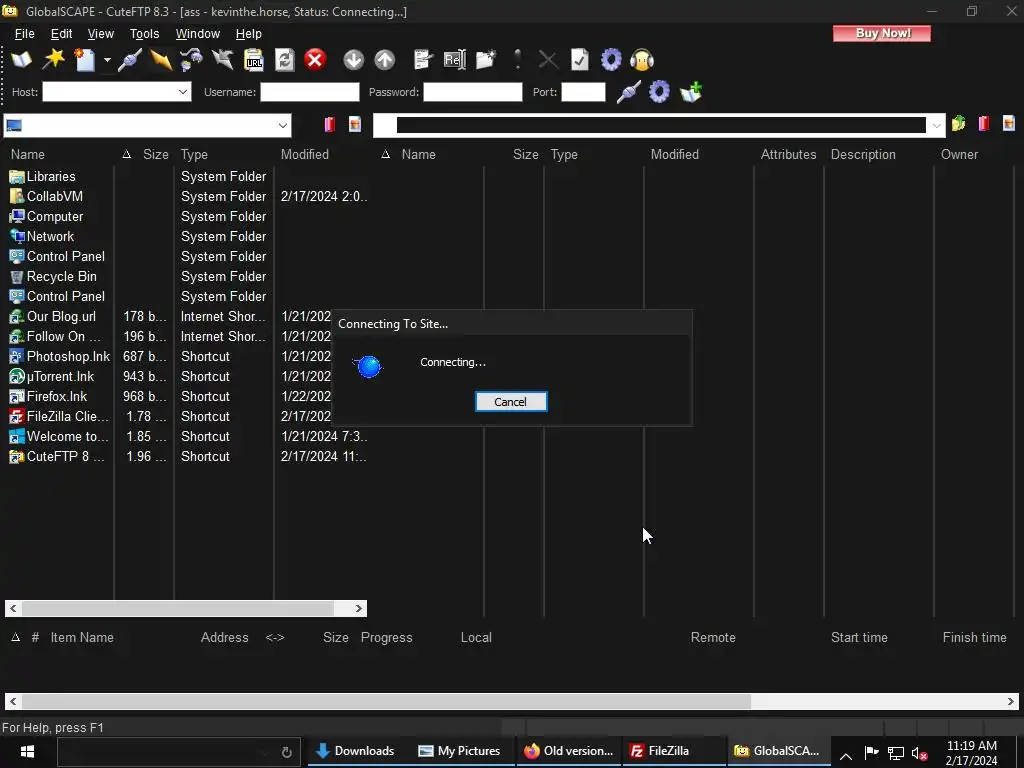Open the Windows Start button
The height and width of the screenshot is (768, 1024).
click(x=27, y=752)
